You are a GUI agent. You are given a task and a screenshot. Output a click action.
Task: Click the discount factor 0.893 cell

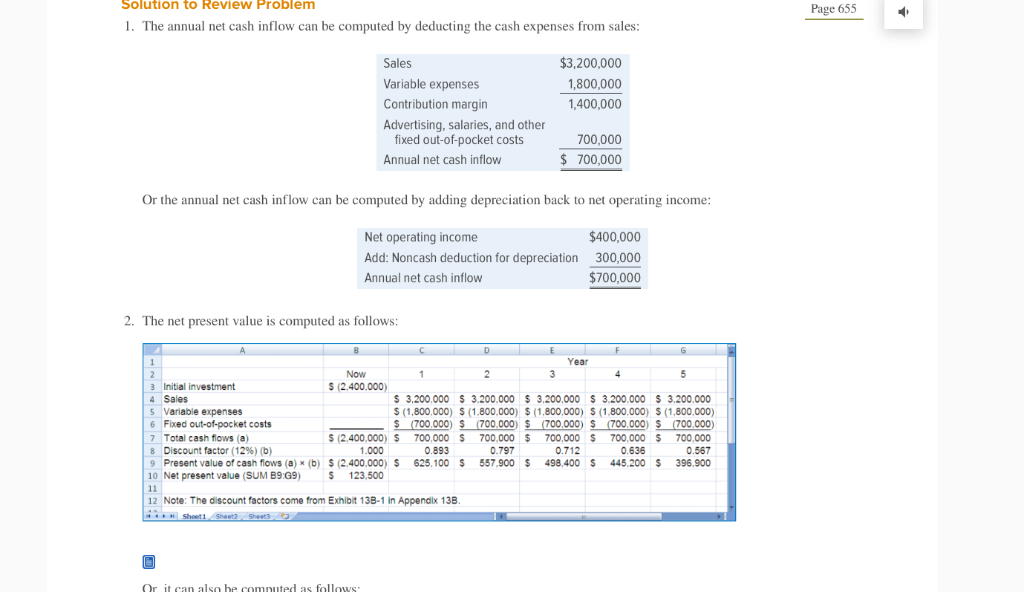pos(436,451)
